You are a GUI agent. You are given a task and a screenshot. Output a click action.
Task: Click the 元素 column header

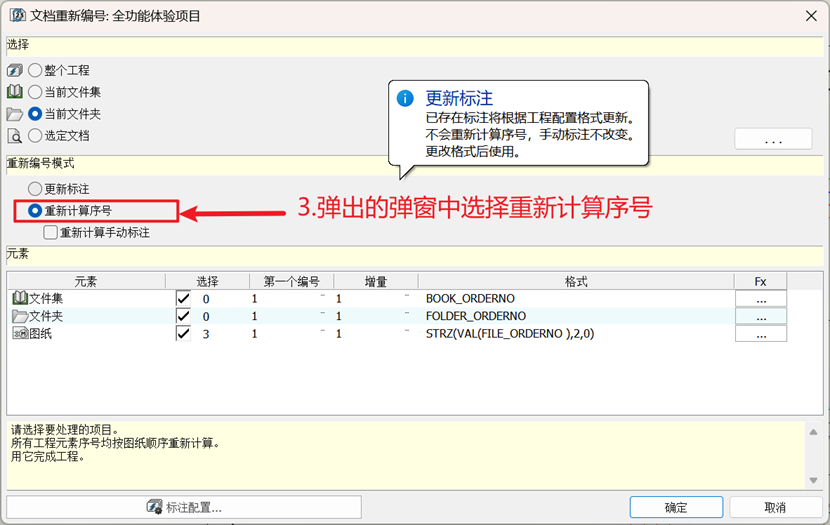point(86,281)
